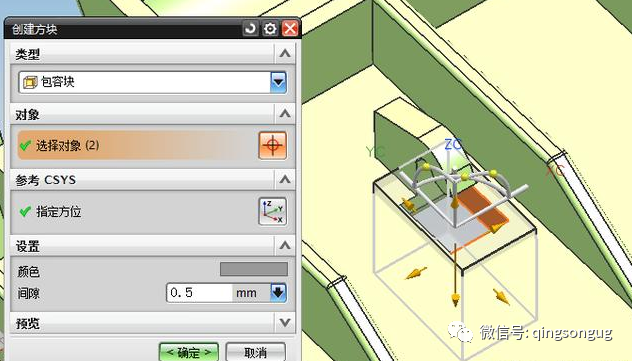Click the 确定 button

click(189, 353)
